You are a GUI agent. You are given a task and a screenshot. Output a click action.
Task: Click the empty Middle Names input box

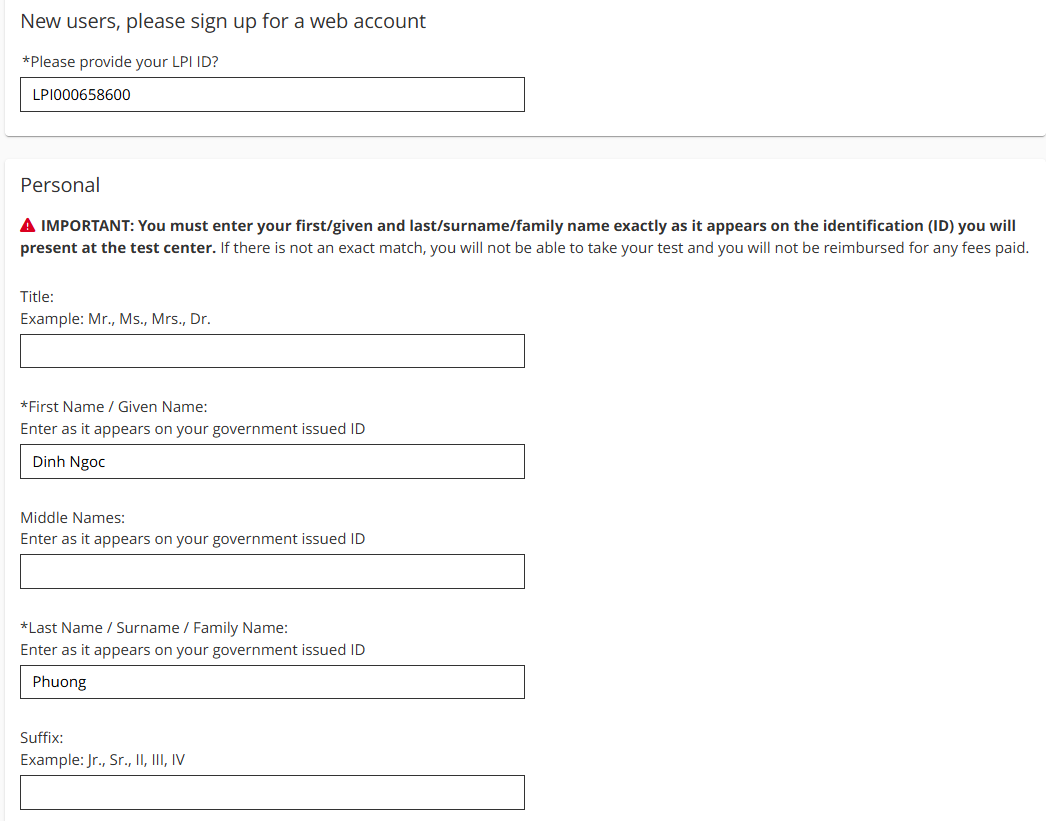click(272, 572)
